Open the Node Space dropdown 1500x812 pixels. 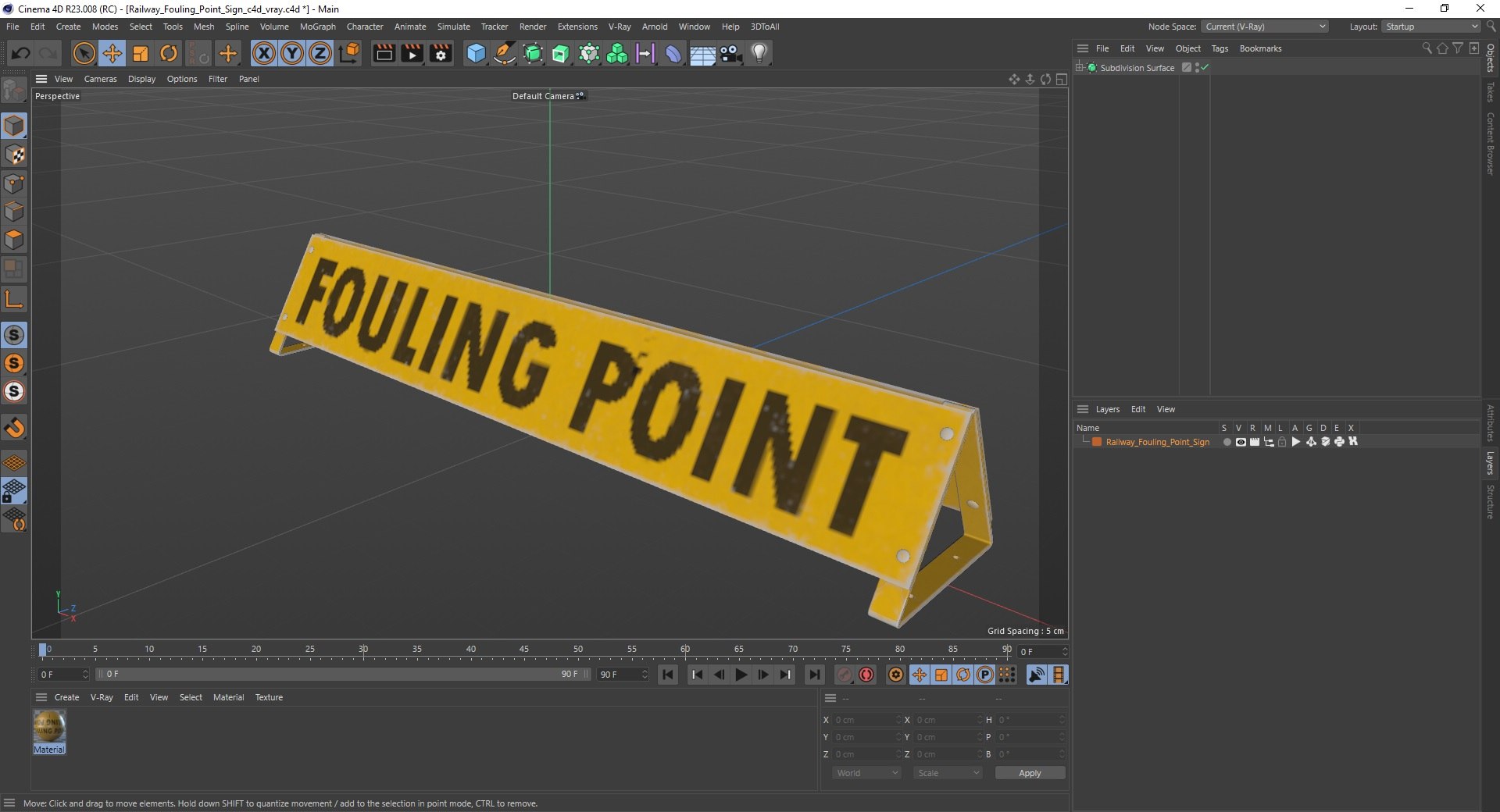[x=1265, y=27]
